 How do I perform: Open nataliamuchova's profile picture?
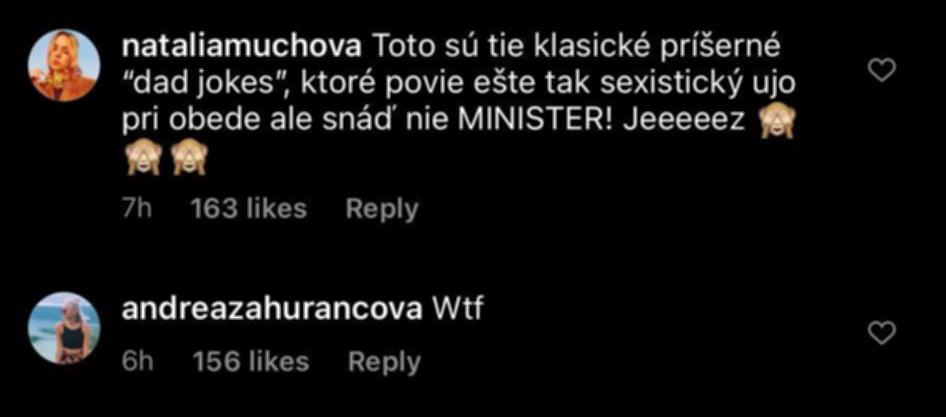point(64,65)
